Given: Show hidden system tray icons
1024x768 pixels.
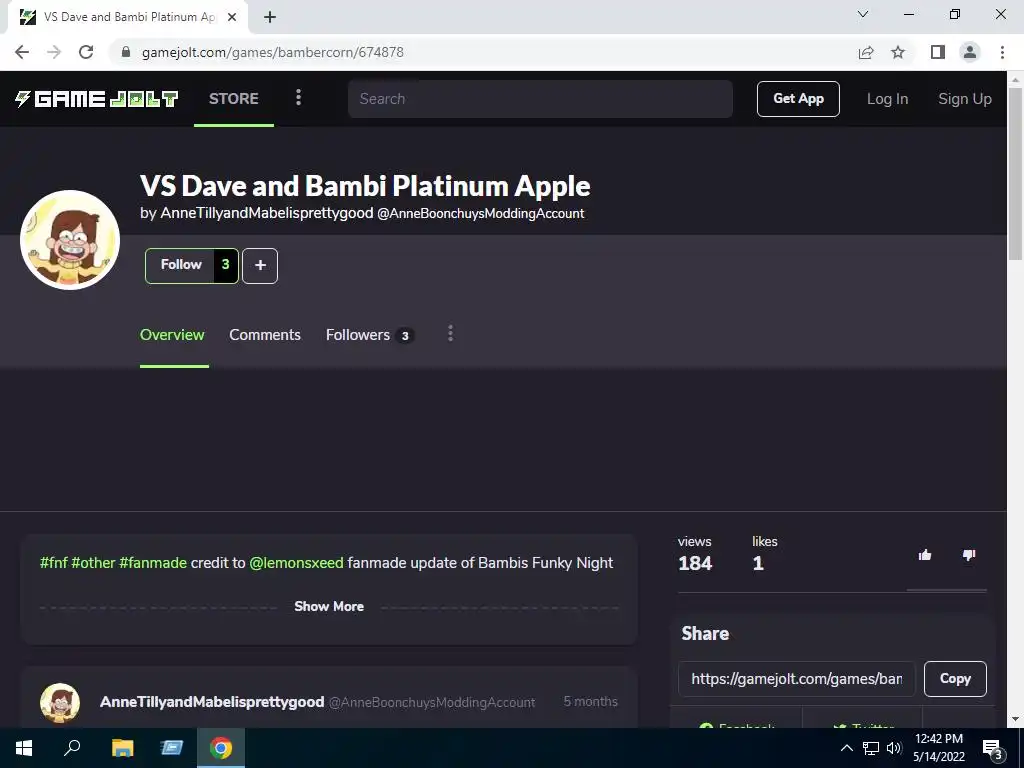Looking at the screenshot, I should 846,748.
